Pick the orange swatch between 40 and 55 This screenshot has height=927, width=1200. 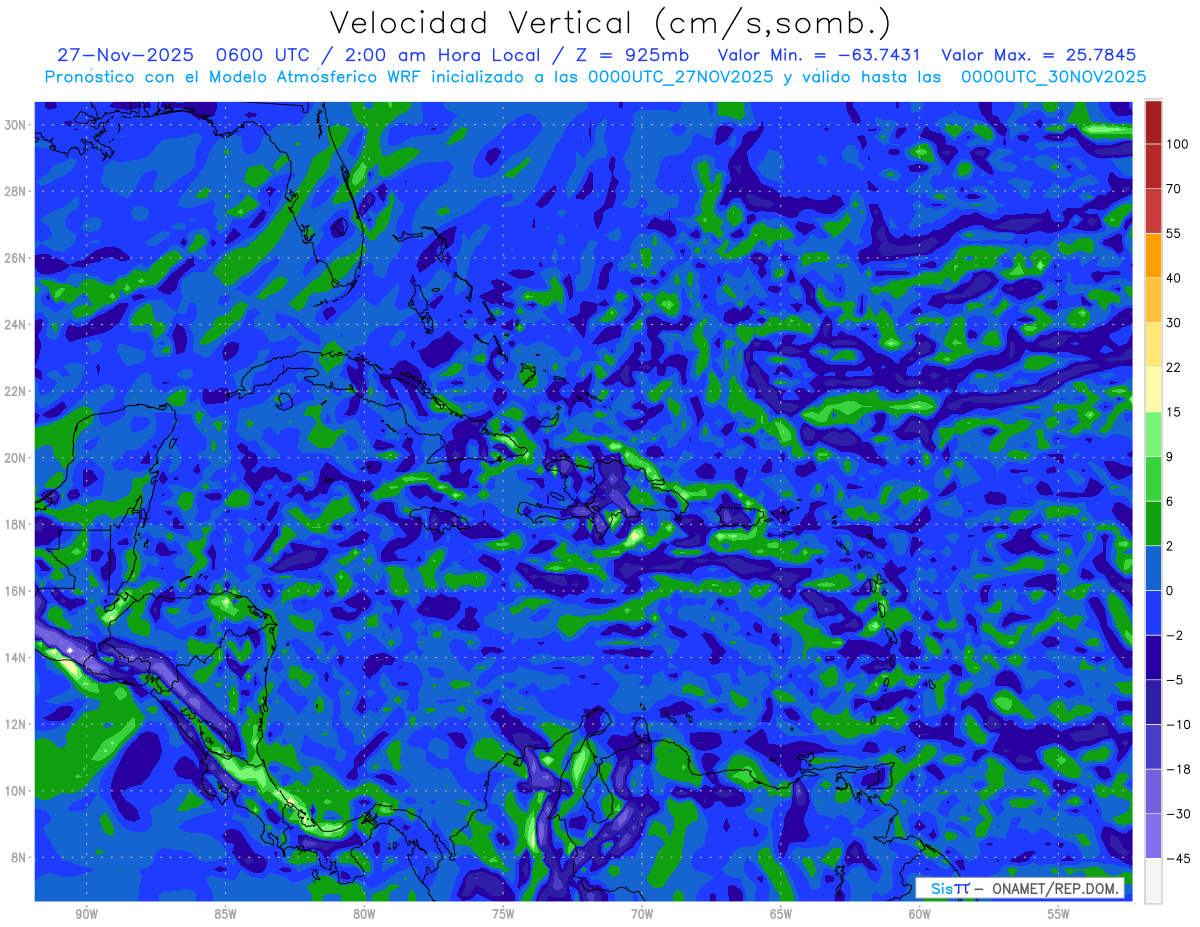(x=1153, y=256)
